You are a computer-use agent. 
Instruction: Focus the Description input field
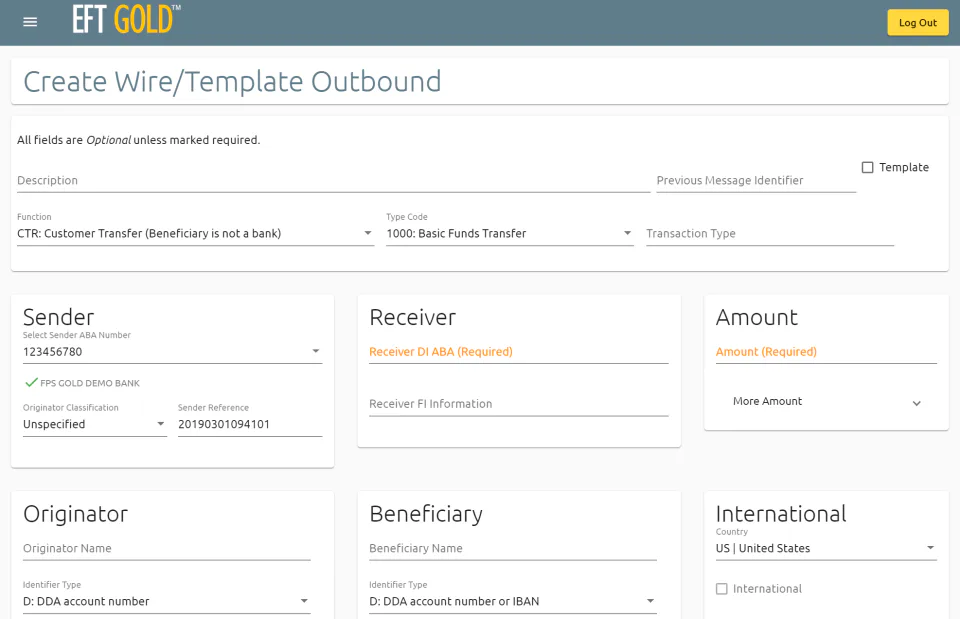pyautogui.click(x=333, y=181)
